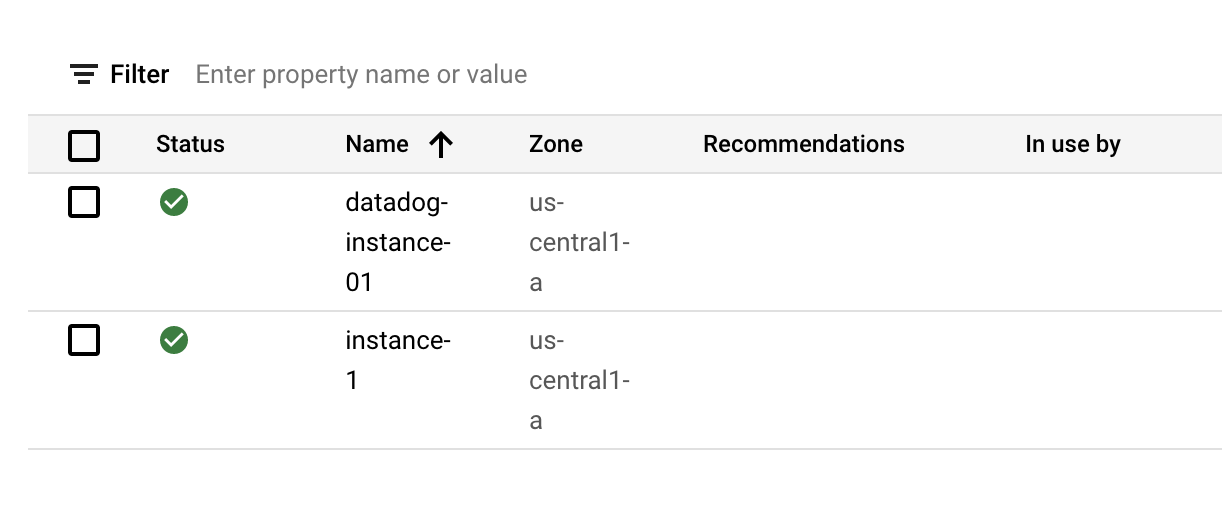This screenshot has width=1222, height=528.
Task: Click the Filter list icon
Action: (84, 74)
